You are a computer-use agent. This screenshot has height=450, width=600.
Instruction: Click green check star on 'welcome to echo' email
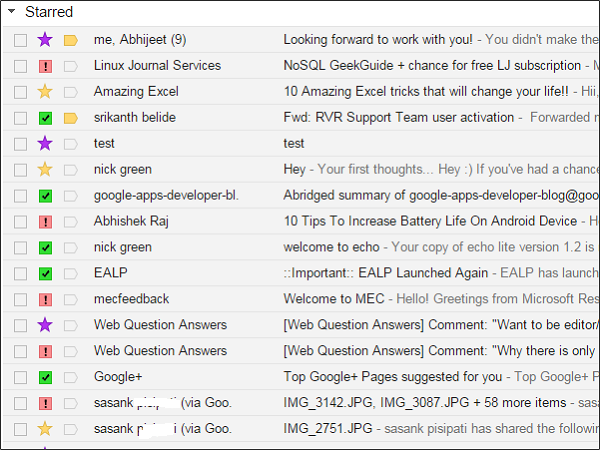(46, 248)
